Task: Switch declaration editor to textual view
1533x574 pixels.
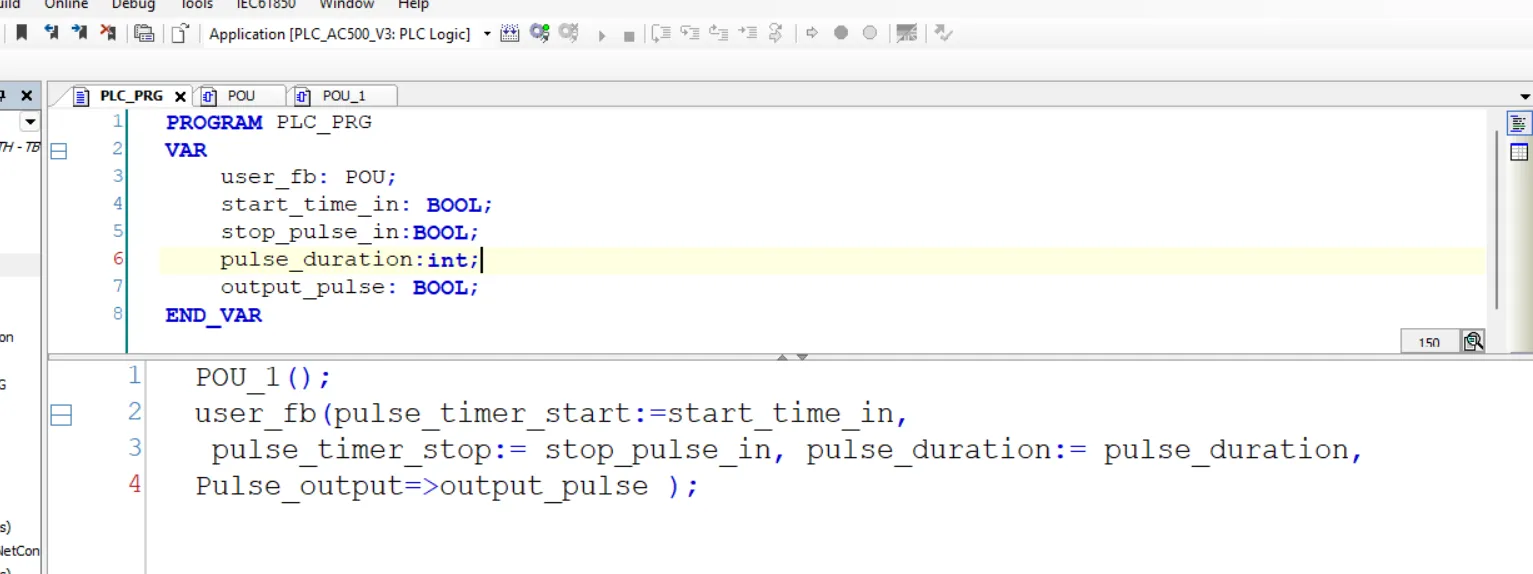Action: point(1519,124)
